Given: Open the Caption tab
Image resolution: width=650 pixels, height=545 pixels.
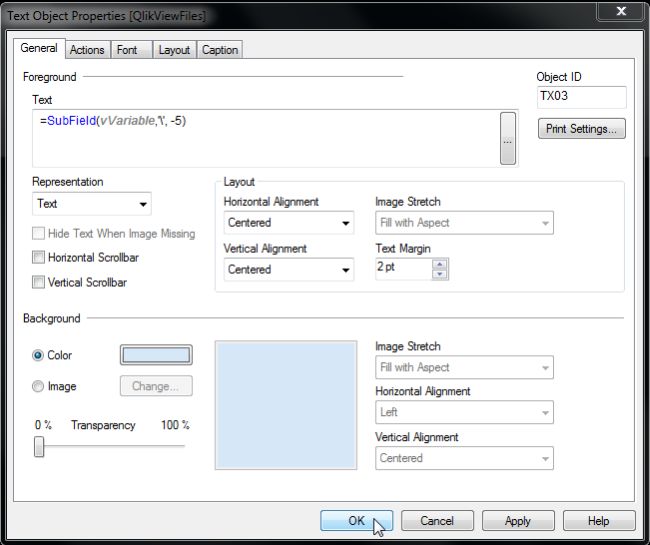Looking at the screenshot, I should [220, 50].
